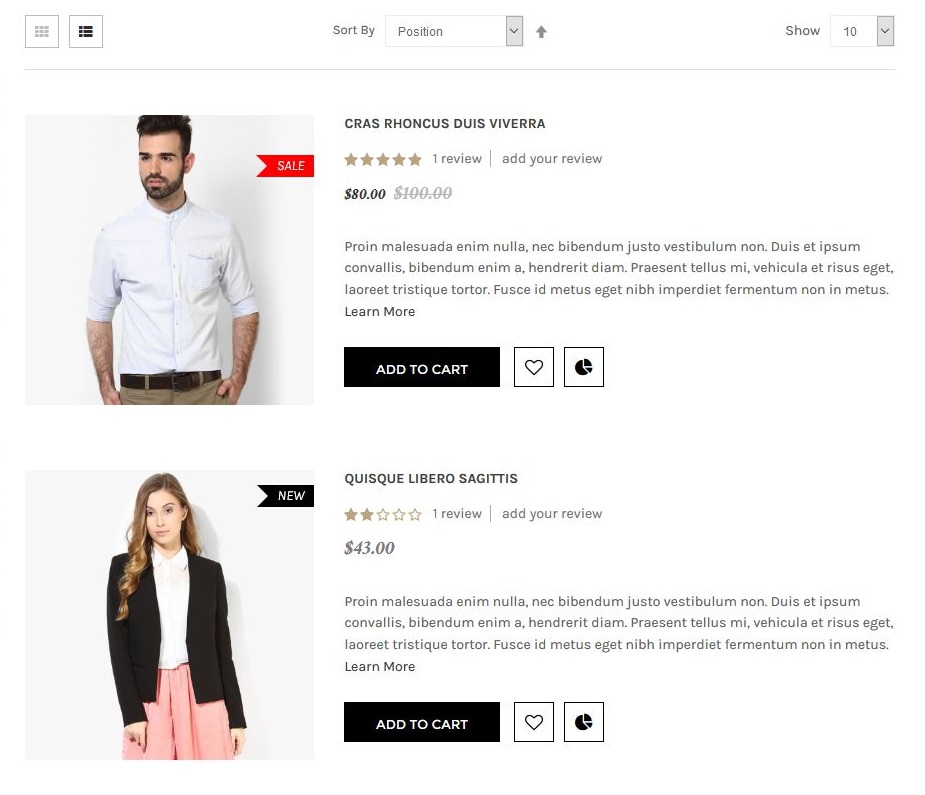Screen dimensions: 925x795
Task: Open the man in white shirt thumbnail
Action: 169,260
